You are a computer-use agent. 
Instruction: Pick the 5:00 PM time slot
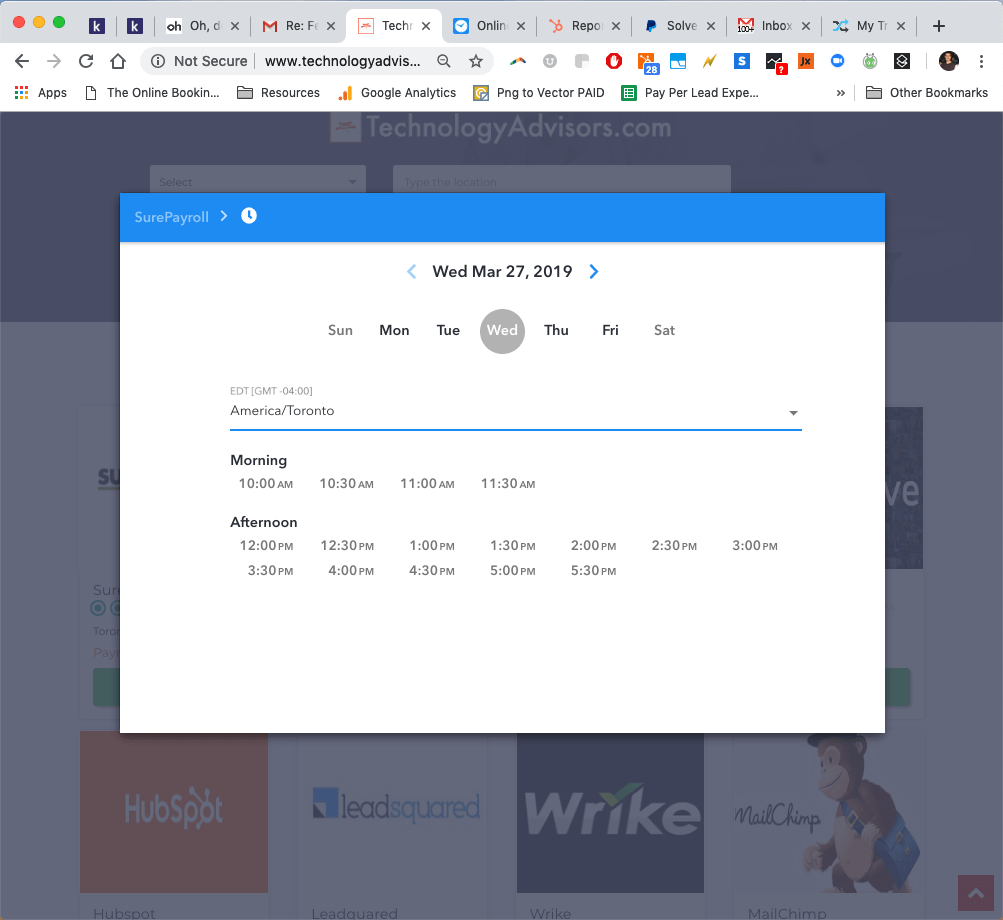point(512,571)
